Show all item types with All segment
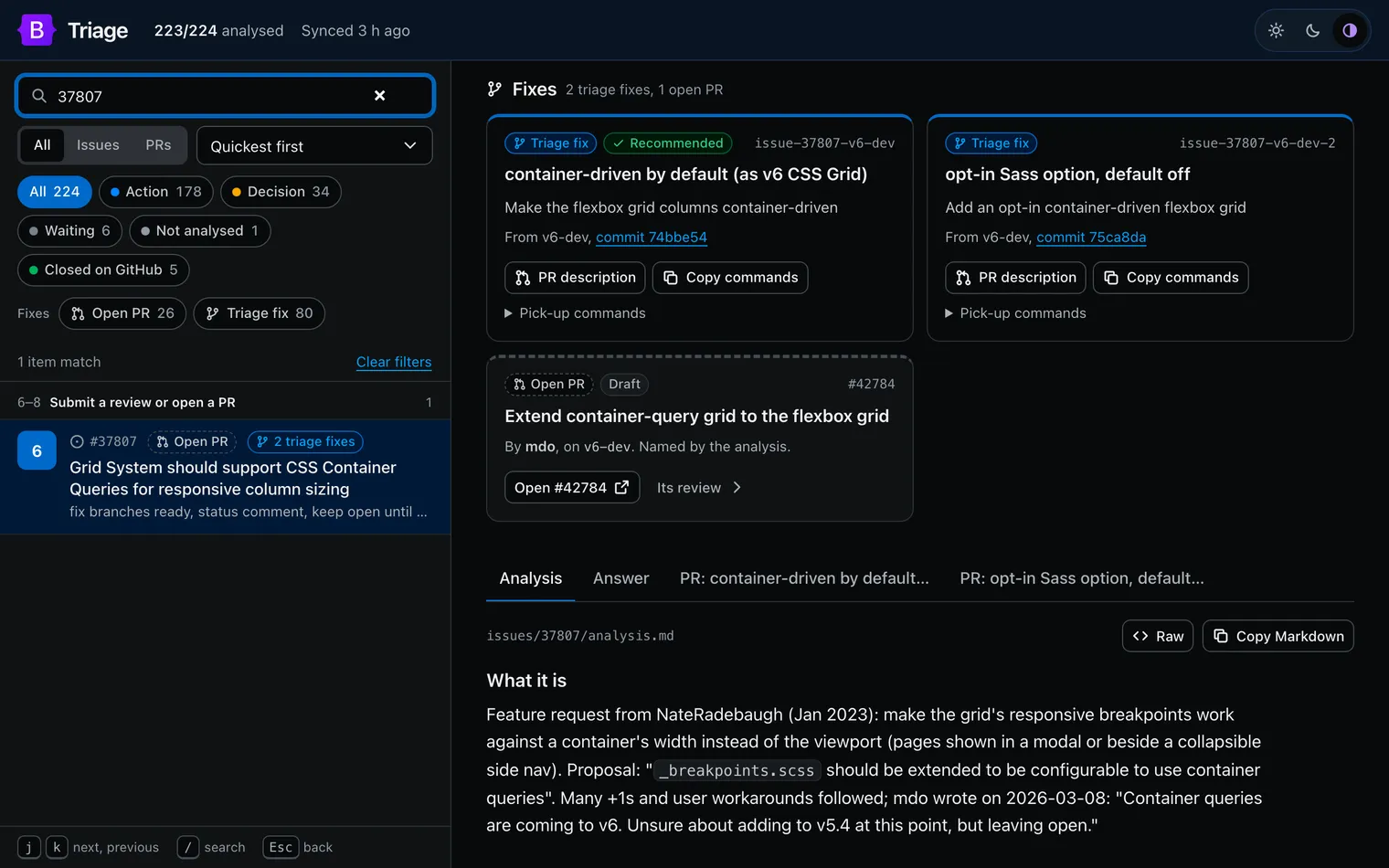The width and height of the screenshot is (1389, 868). (x=42, y=145)
